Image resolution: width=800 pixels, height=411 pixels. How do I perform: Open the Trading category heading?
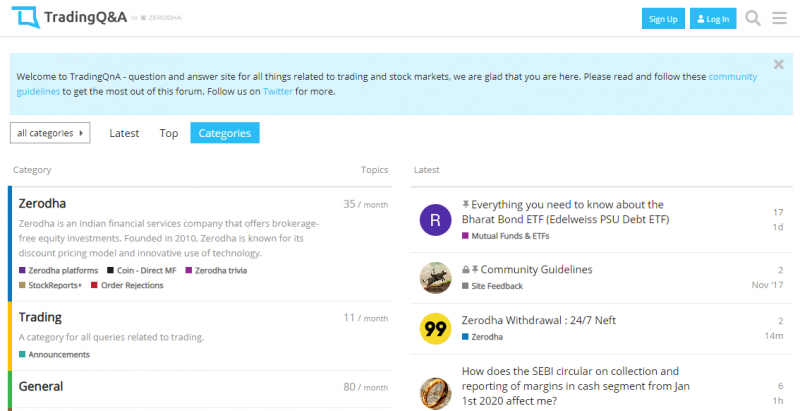click(x=40, y=317)
